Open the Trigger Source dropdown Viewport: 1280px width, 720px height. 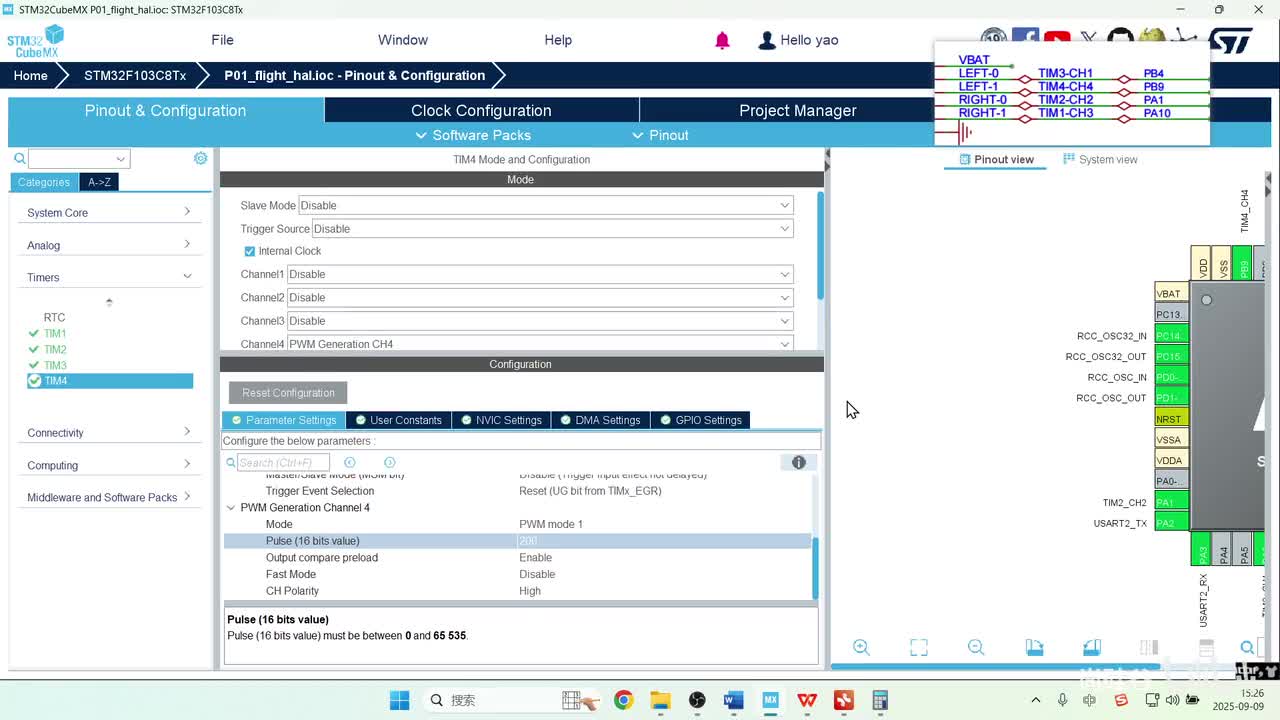click(553, 229)
